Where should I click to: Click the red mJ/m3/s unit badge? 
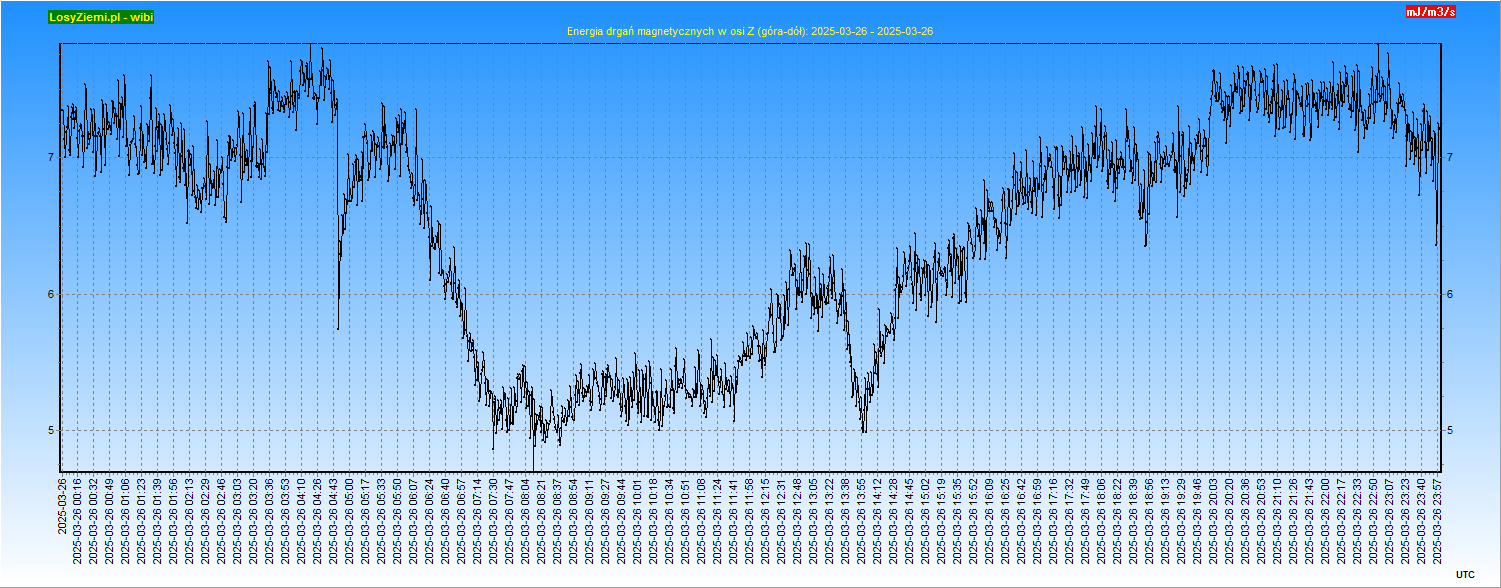point(1430,12)
